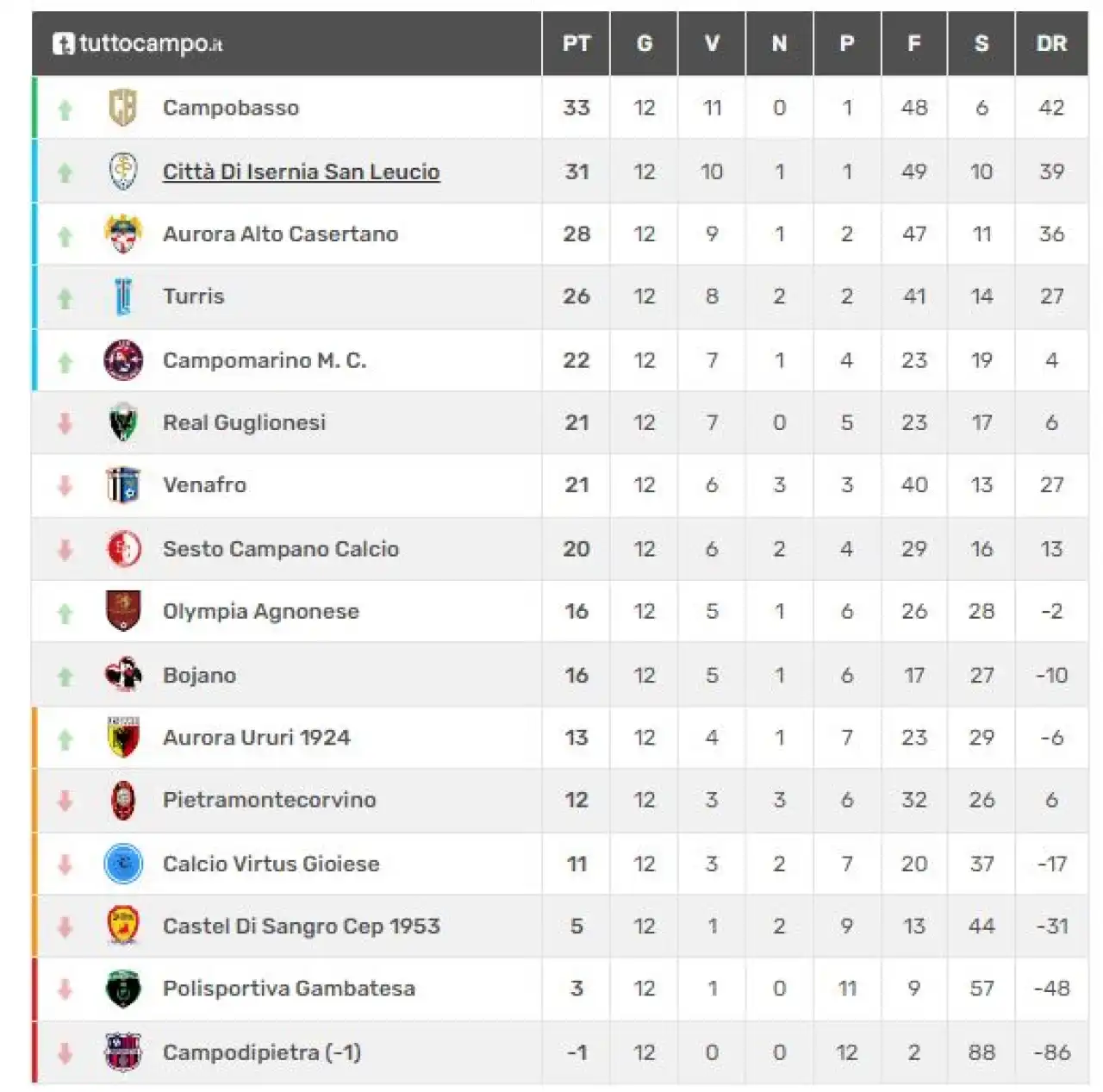Open Castel Di Sangro Cep 1953 page
This screenshot has width=1103, height=1092.
(x=302, y=927)
